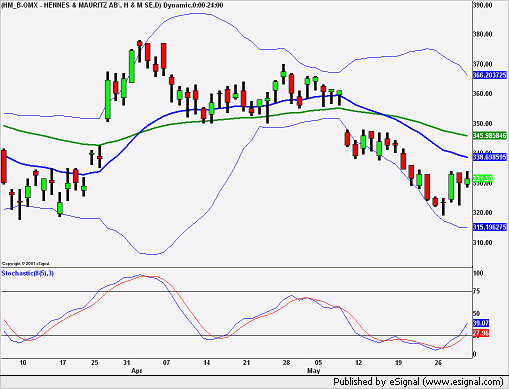Click the green 331.50 last price label
The height and width of the screenshot is (389, 509).
482,179
